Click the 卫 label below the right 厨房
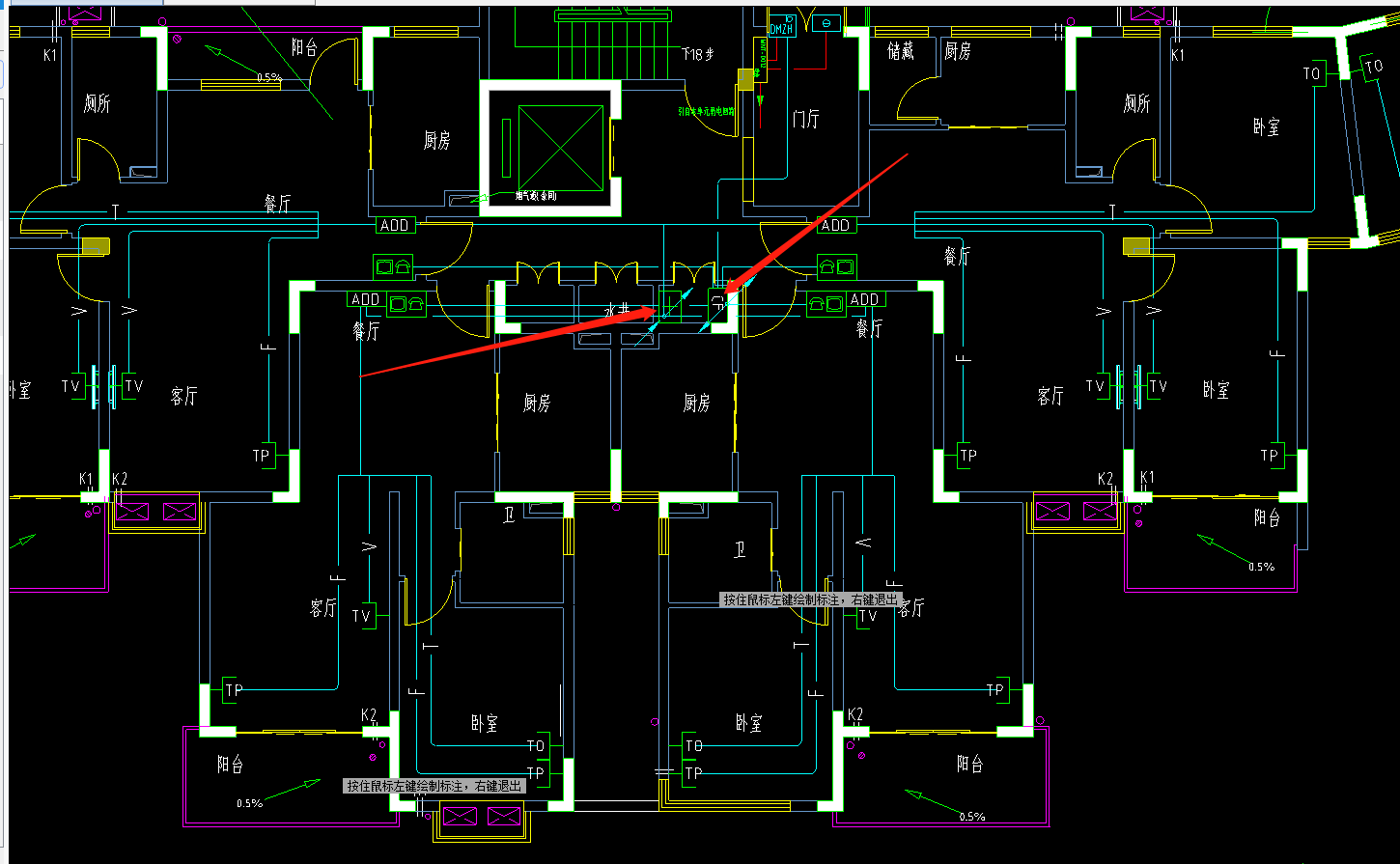 [x=741, y=550]
